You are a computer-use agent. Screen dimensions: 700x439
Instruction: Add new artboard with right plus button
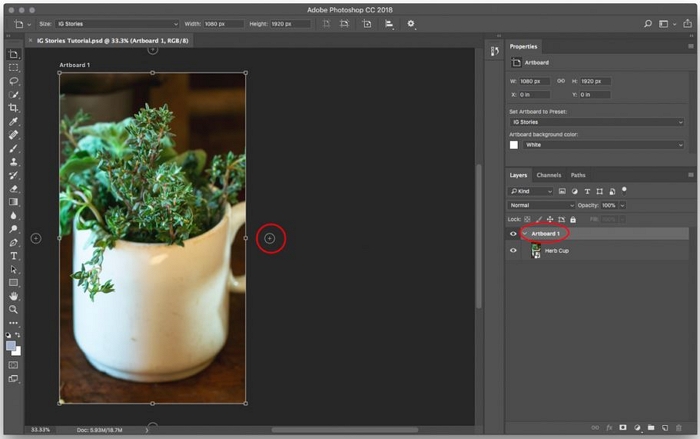click(x=269, y=238)
